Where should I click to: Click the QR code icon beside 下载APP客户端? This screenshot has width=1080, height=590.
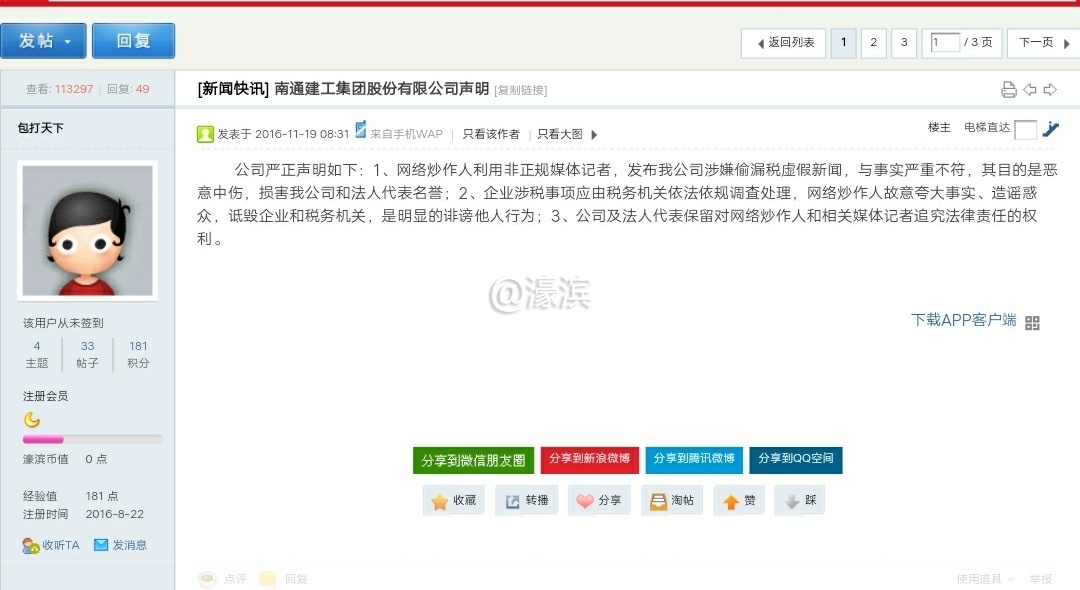(x=1033, y=322)
